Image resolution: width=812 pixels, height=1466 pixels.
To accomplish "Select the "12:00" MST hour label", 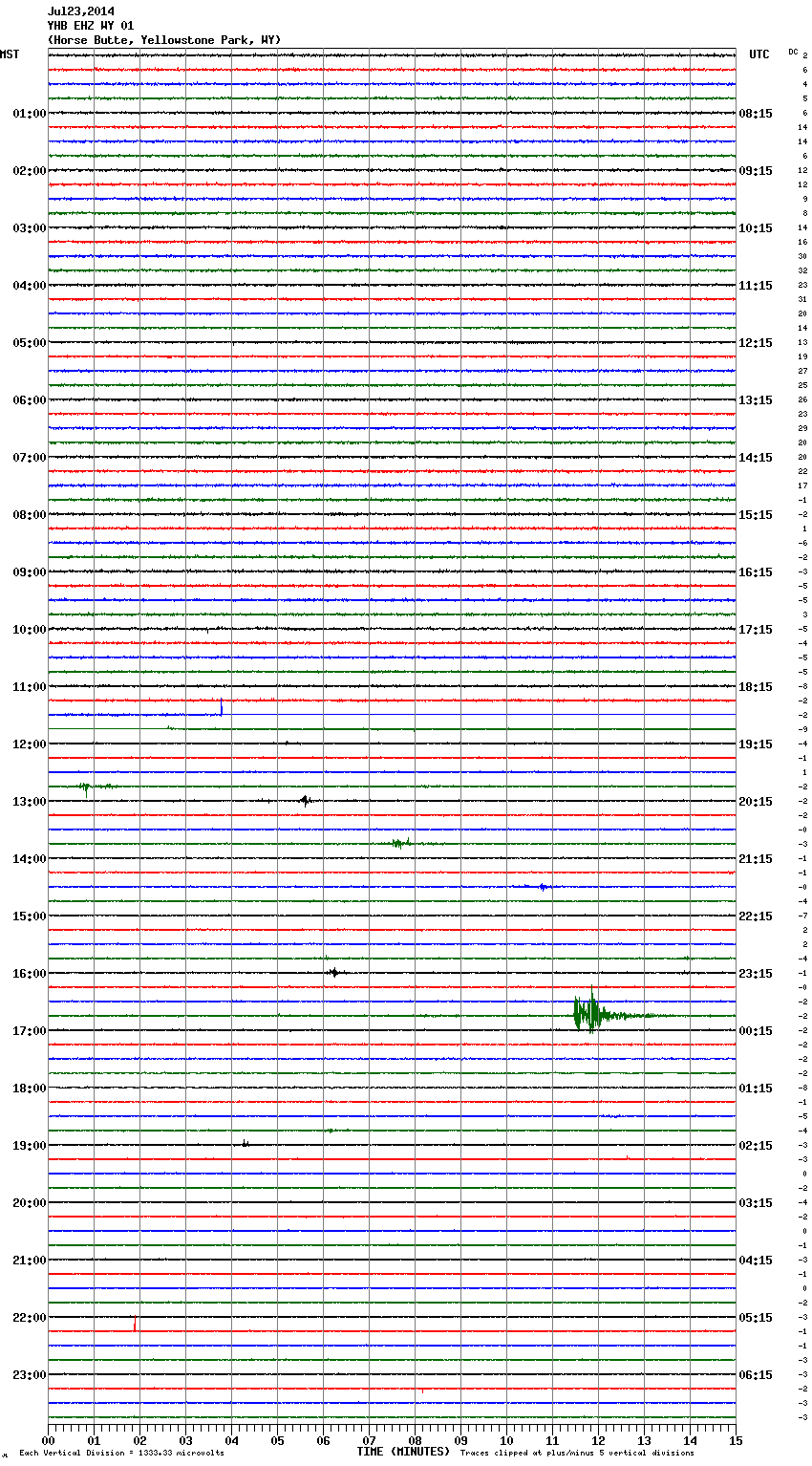I will pyautogui.click(x=30, y=744).
